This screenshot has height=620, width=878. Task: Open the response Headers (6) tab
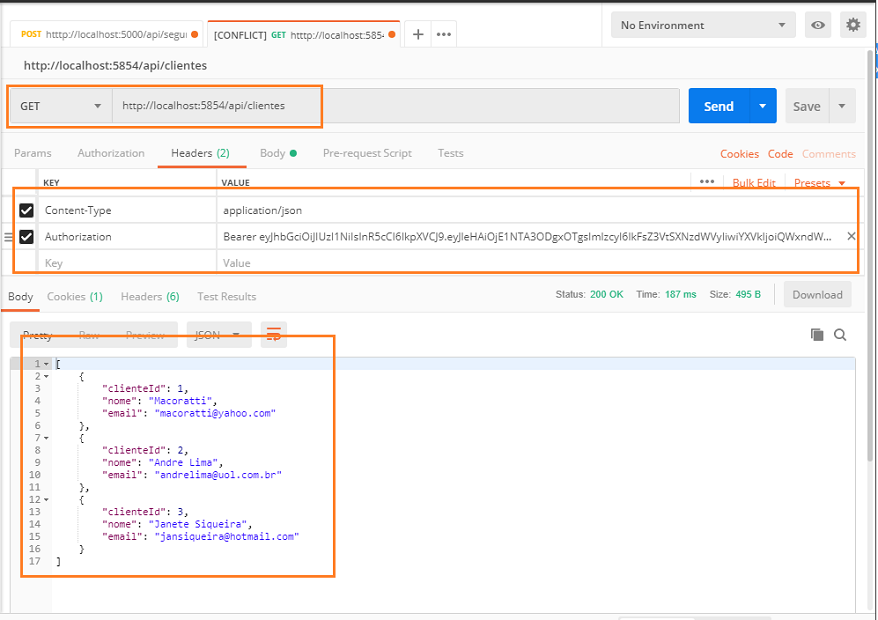click(150, 296)
